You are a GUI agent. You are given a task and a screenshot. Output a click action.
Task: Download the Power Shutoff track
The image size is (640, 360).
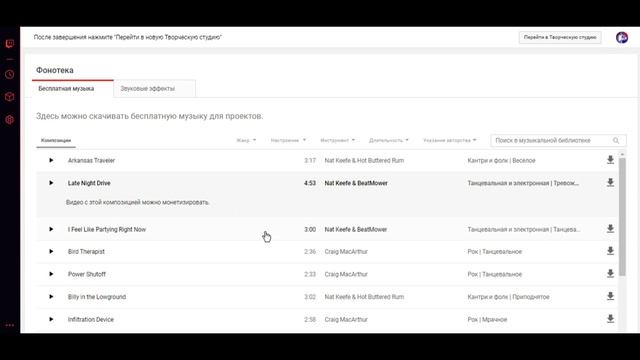(x=610, y=274)
